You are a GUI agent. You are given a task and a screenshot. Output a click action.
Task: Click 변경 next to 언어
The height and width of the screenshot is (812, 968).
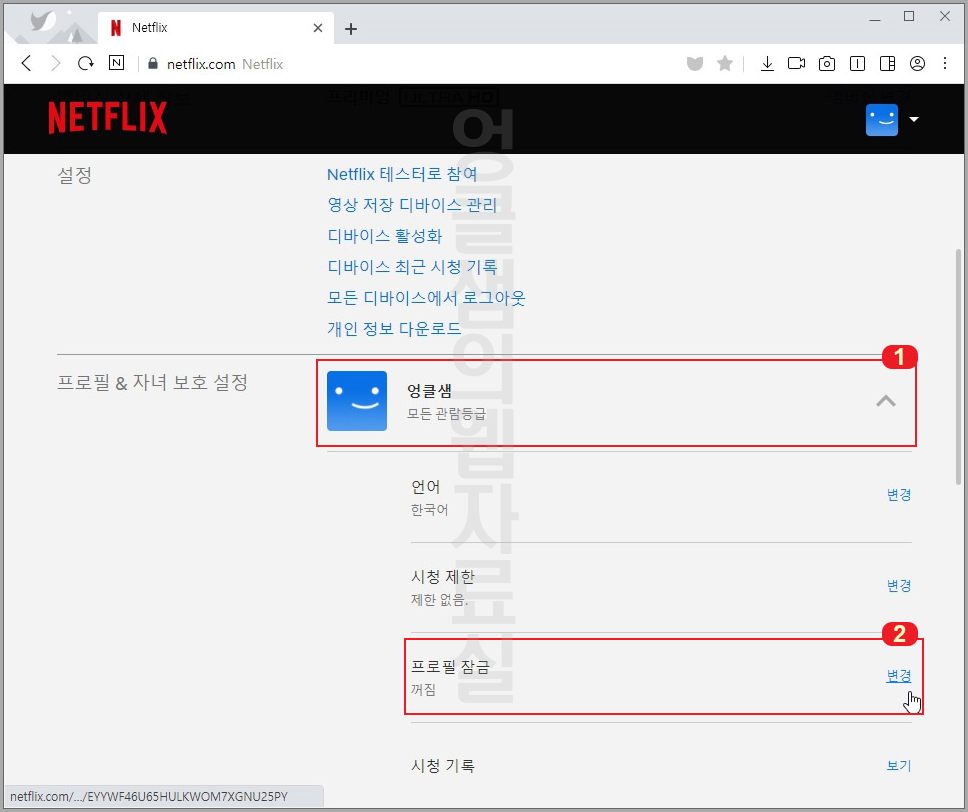click(x=899, y=495)
